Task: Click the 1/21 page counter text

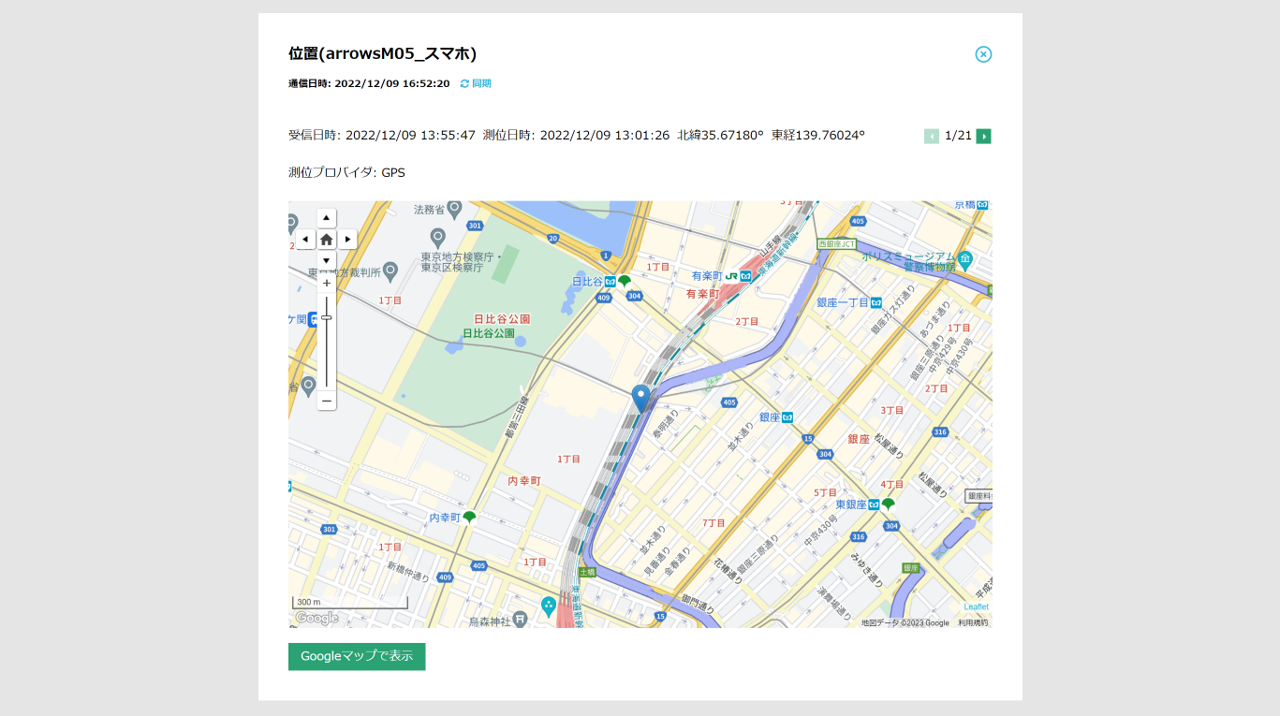Action: coord(958,136)
